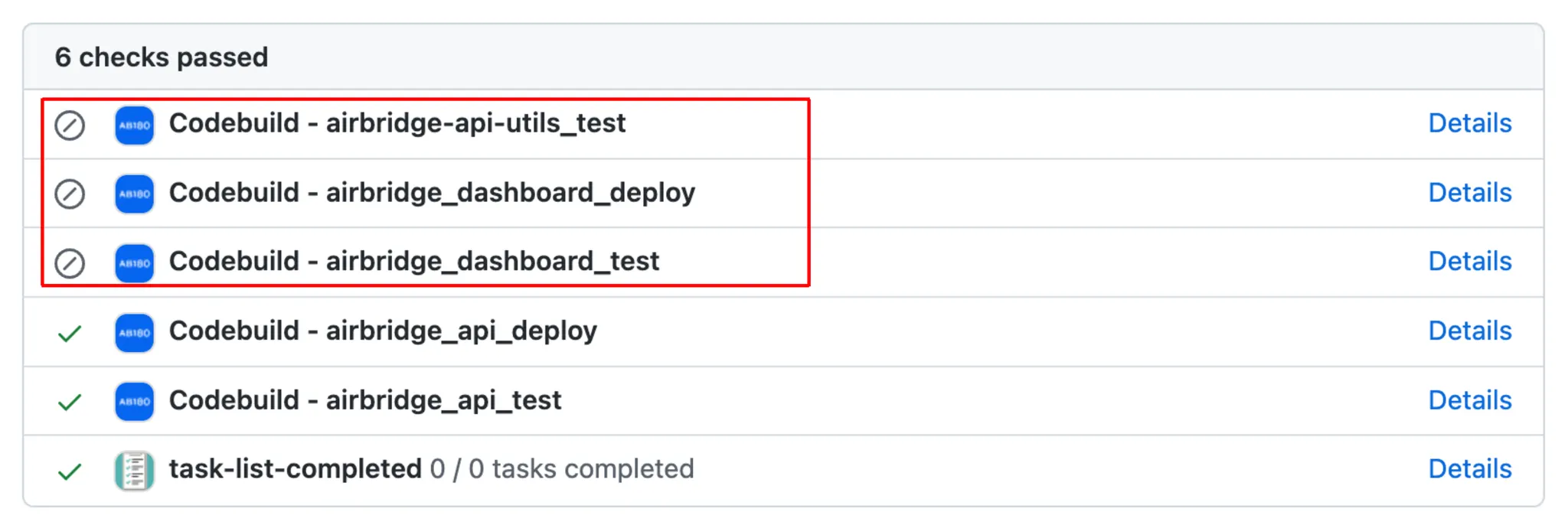Click the AB180 avatar beside airbridge_api_test

tap(134, 401)
